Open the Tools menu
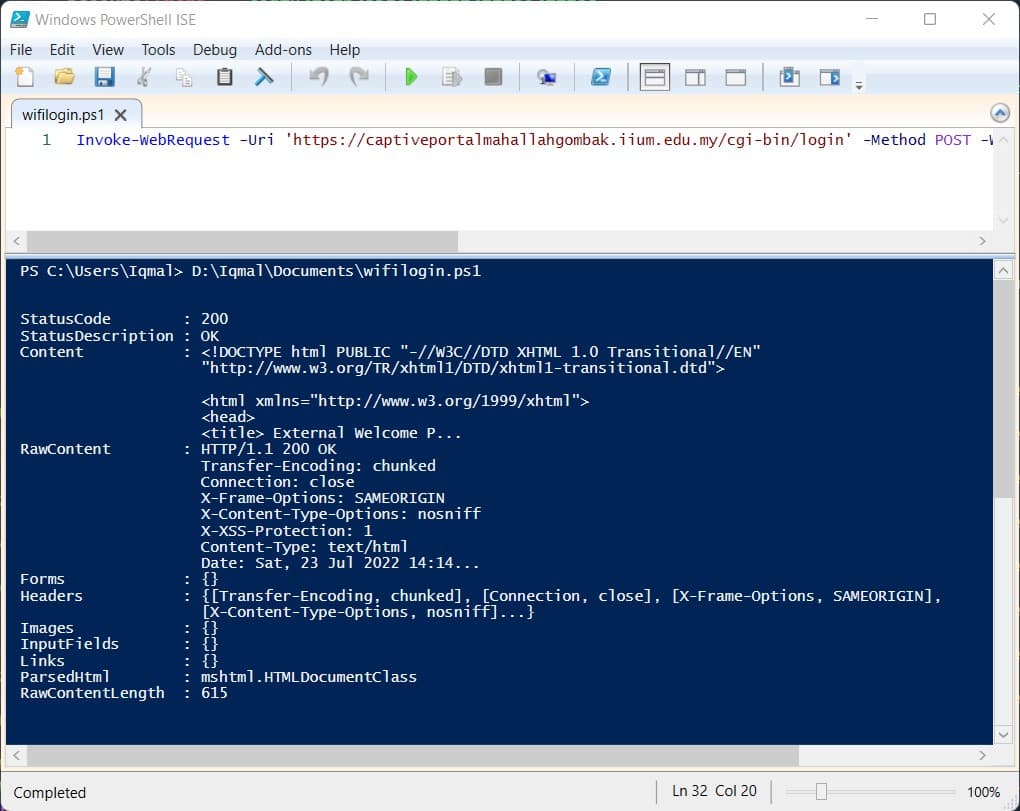This screenshot has width=1020, height=811. pos(158,49)
